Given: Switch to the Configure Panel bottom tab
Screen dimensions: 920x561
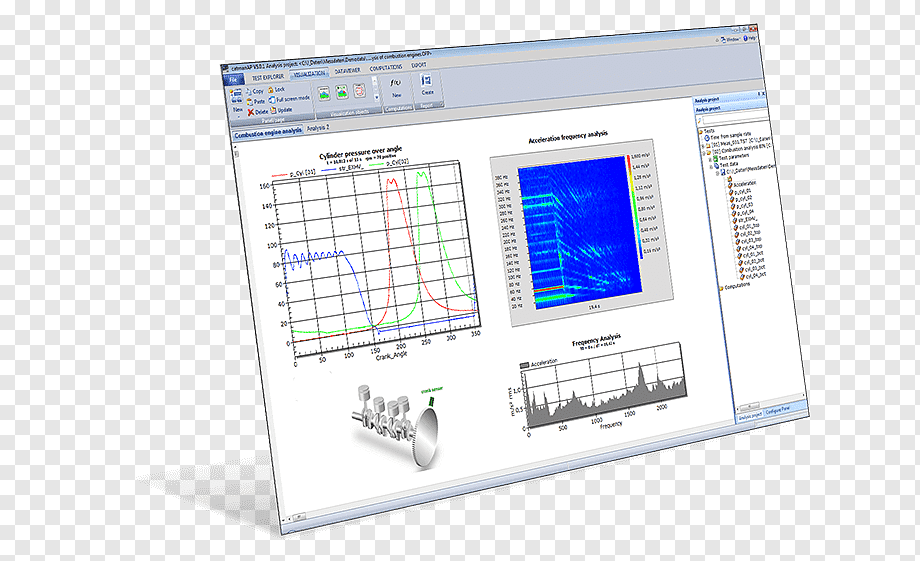Looking at the screenshot, I should click(777, 411).
